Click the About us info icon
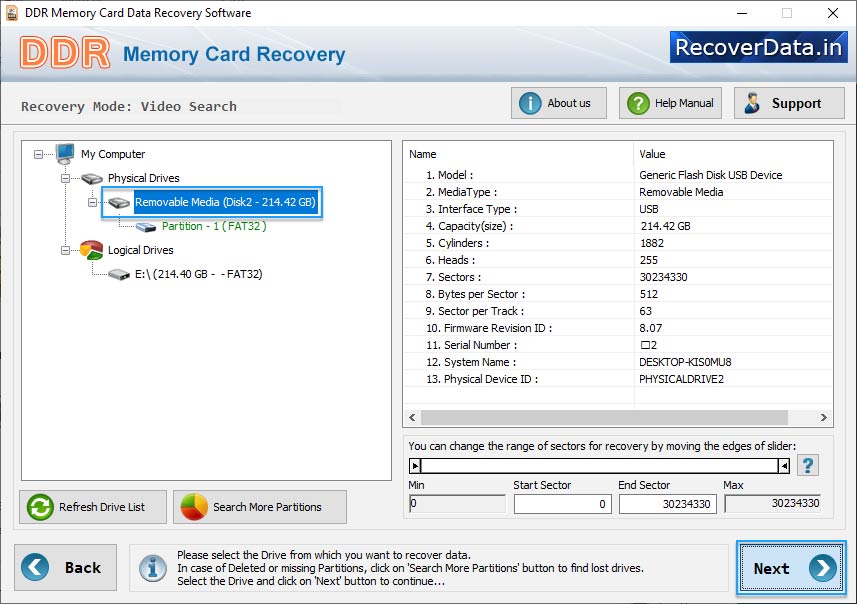The image size is (857, 604). [530, 103]
